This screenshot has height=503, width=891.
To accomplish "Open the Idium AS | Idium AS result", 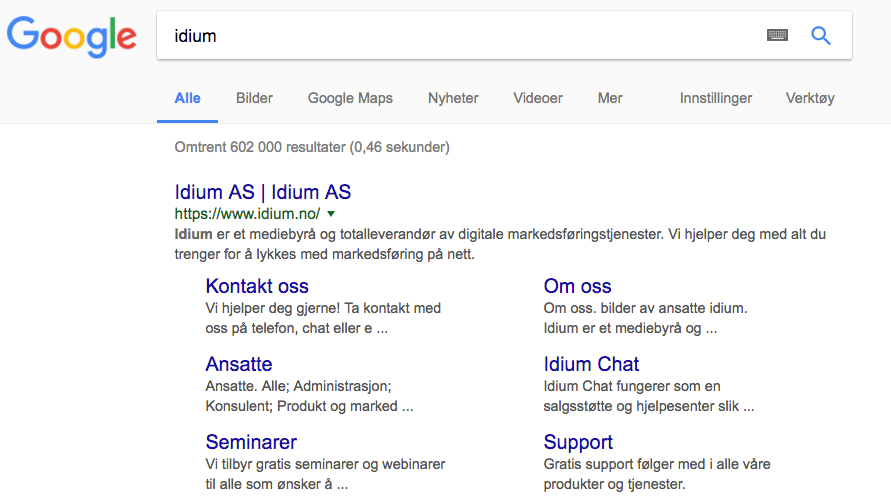I will click(x=263, y=192).
